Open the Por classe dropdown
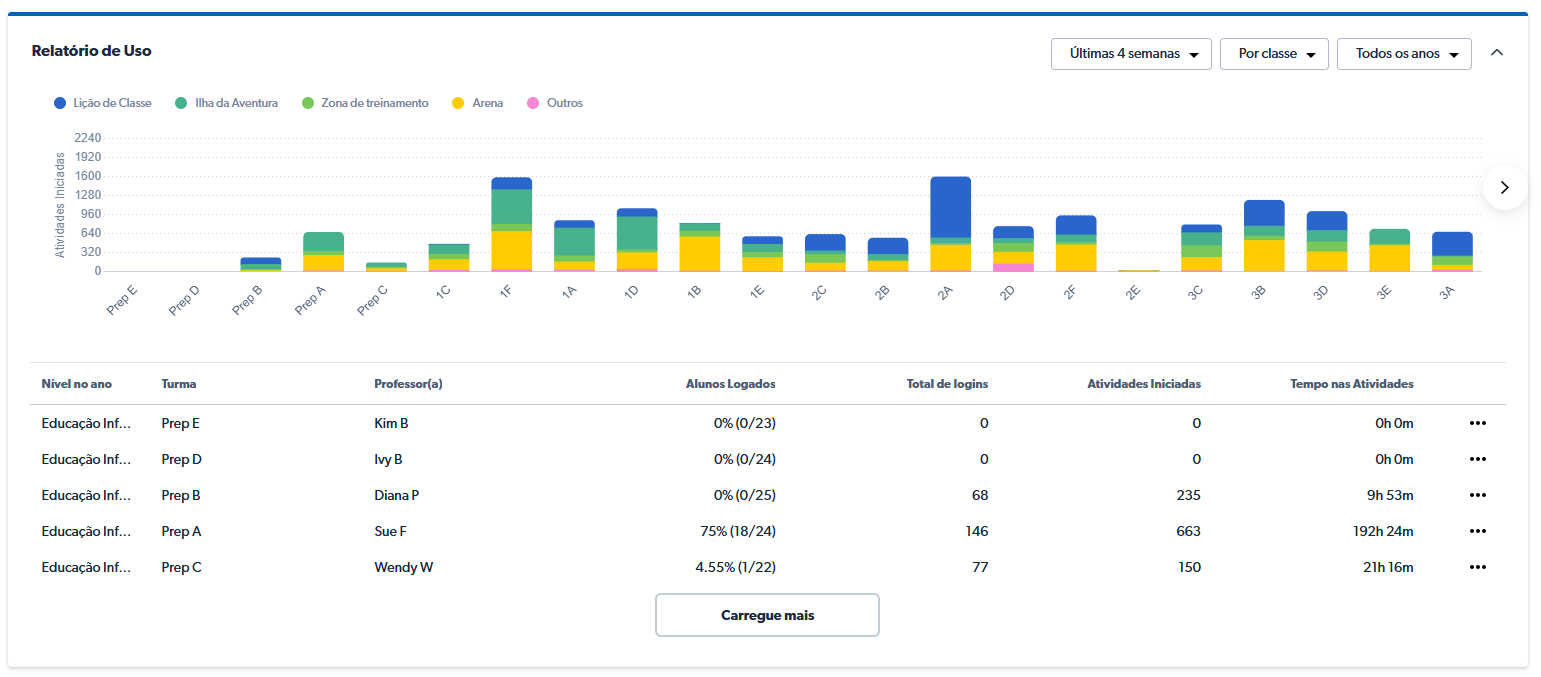 click(x=1273, y=54)
